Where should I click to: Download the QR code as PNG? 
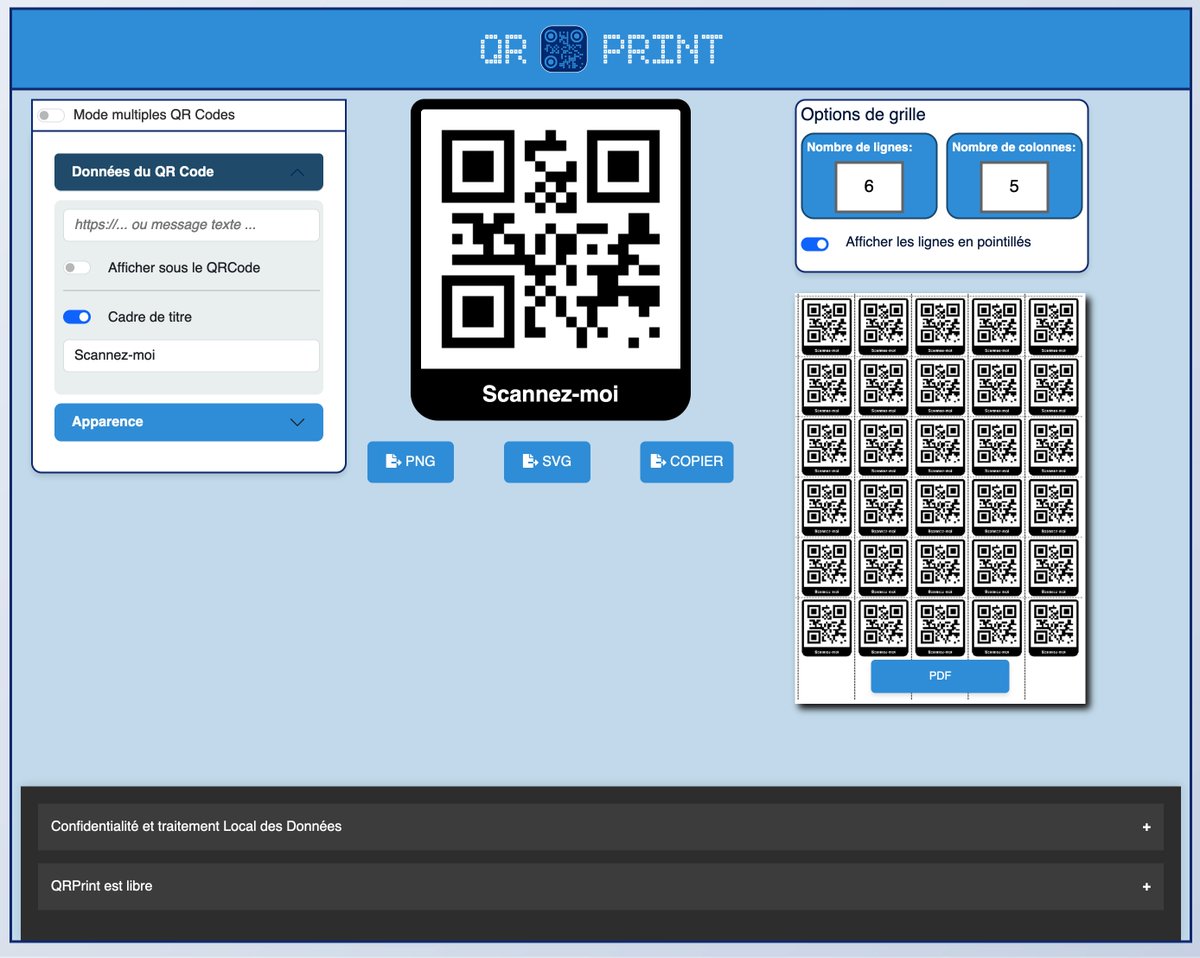(x=410, y=461)
